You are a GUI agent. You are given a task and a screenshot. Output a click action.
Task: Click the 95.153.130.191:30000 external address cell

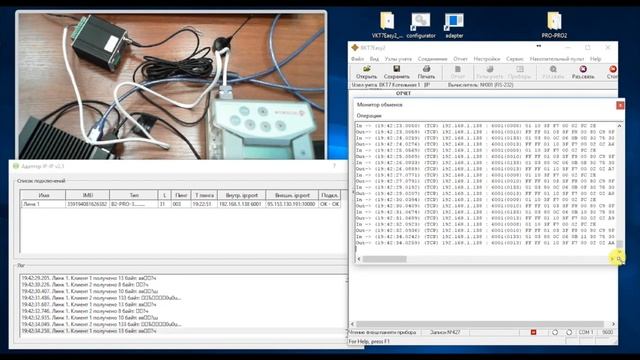292,204
